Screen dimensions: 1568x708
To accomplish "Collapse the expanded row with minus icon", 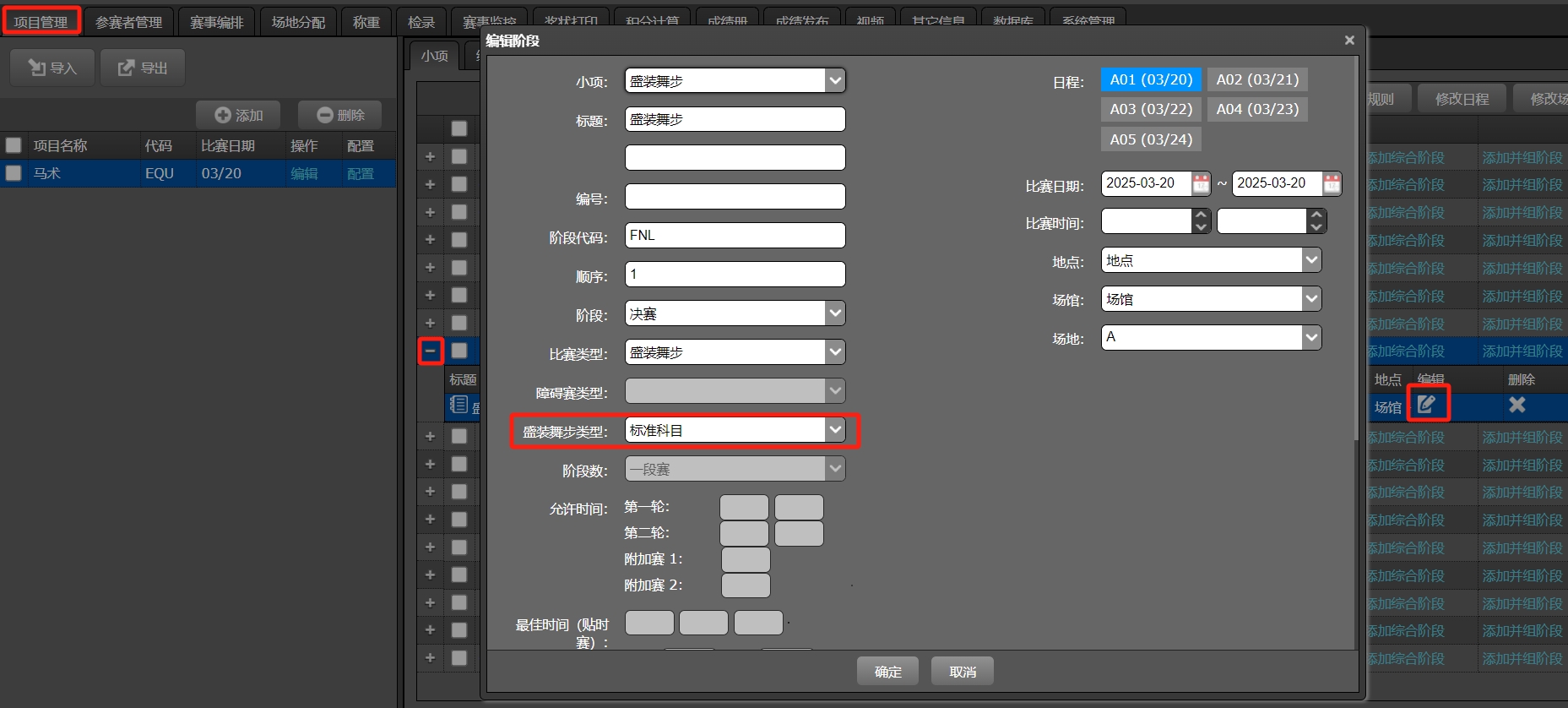I will [431, 351].
